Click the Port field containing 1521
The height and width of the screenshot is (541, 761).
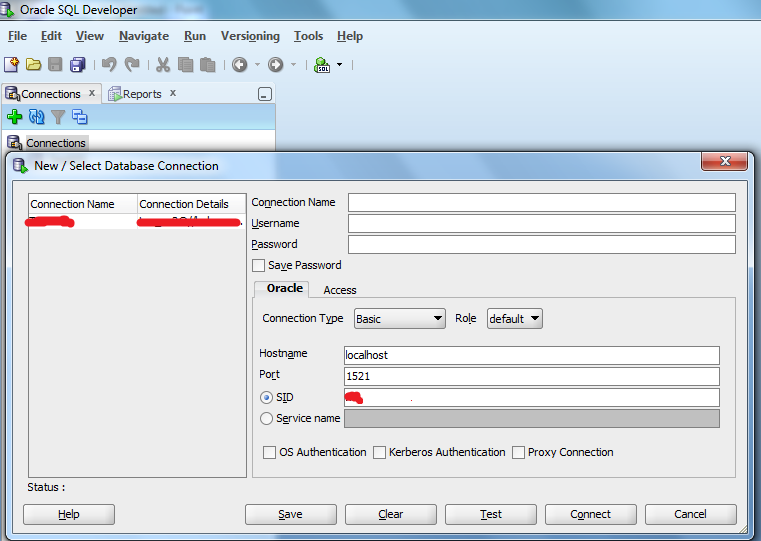click(x=531, y=376)
